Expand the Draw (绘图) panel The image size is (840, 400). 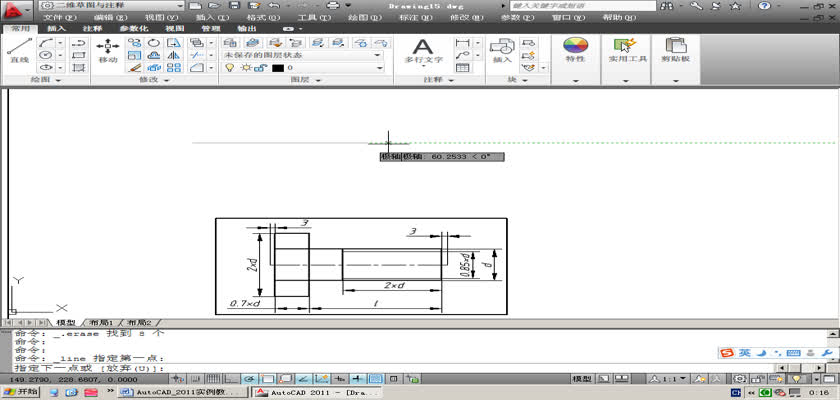(45, 80)
